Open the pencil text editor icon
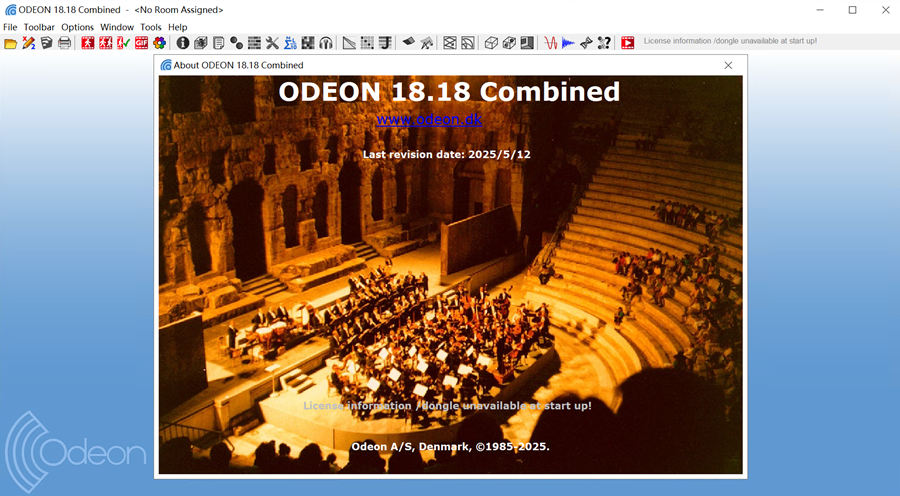900x496 pixels. pos(29,42)
